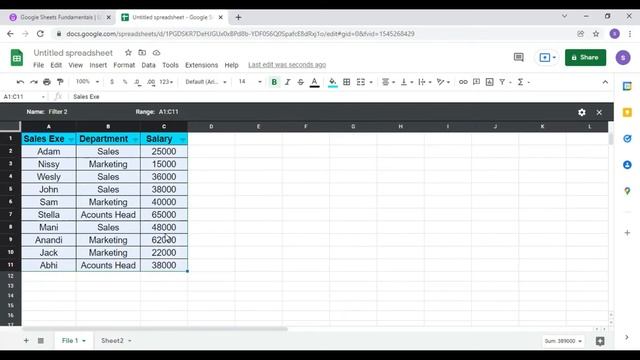This screenshot has width=640, height=360.
Task: Open the Format menu
Action: (124, 65)
